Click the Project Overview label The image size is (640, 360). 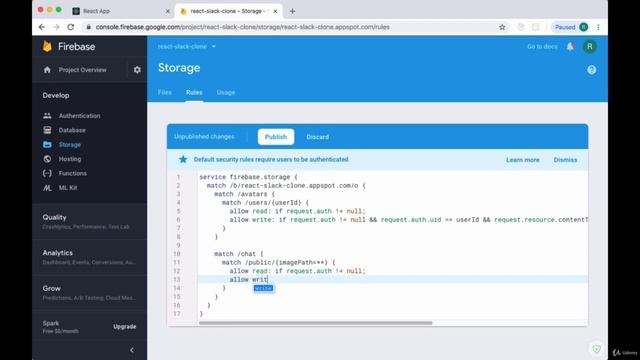point(82,70)
